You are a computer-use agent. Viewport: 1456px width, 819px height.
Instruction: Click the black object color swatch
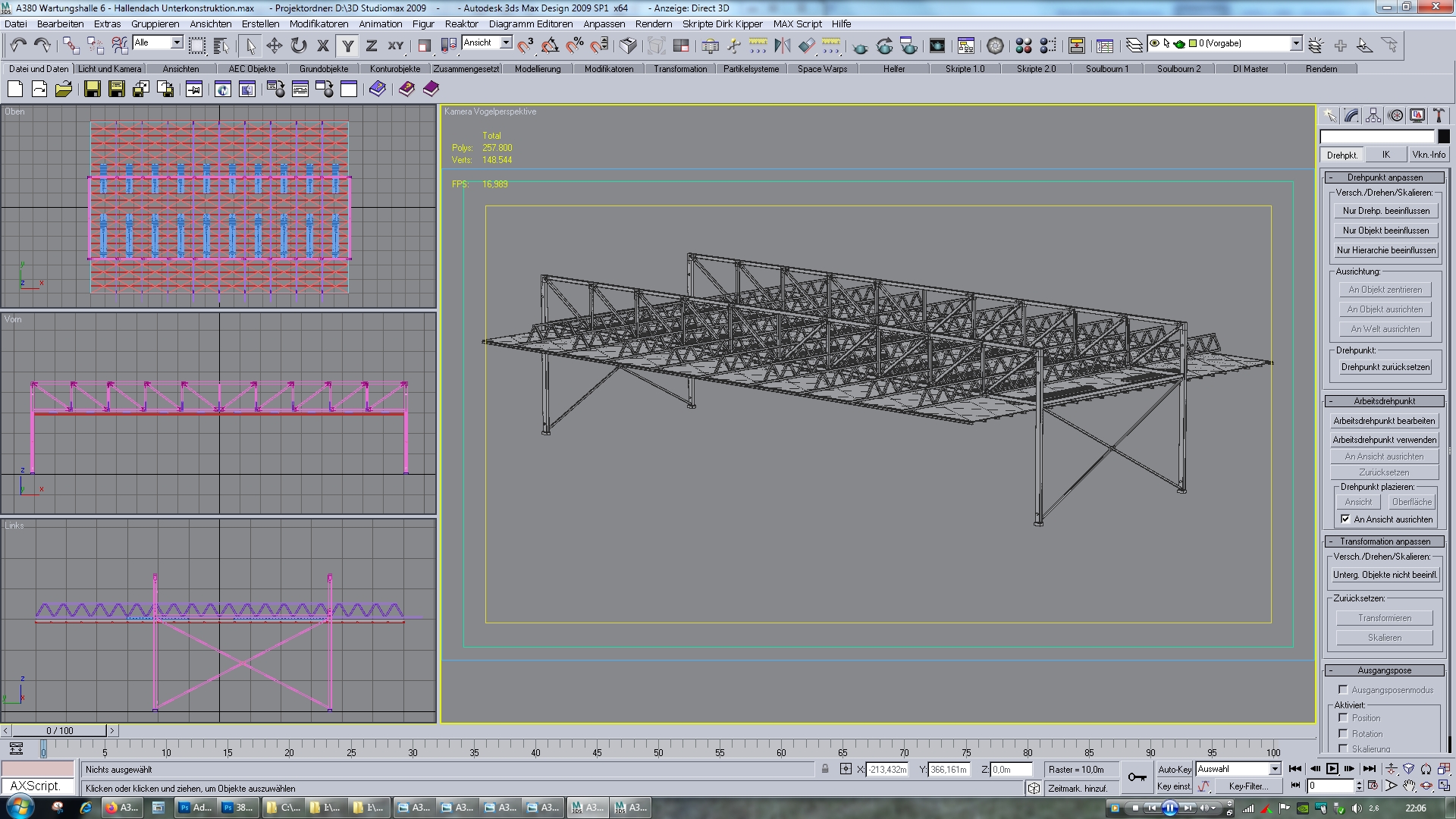(1444, 136)
